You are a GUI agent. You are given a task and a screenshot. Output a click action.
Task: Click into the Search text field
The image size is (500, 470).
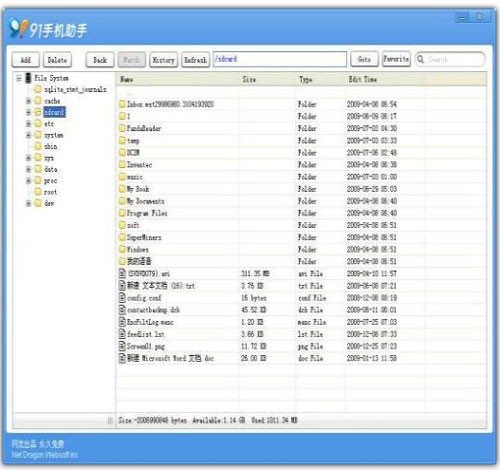(454, 59)
